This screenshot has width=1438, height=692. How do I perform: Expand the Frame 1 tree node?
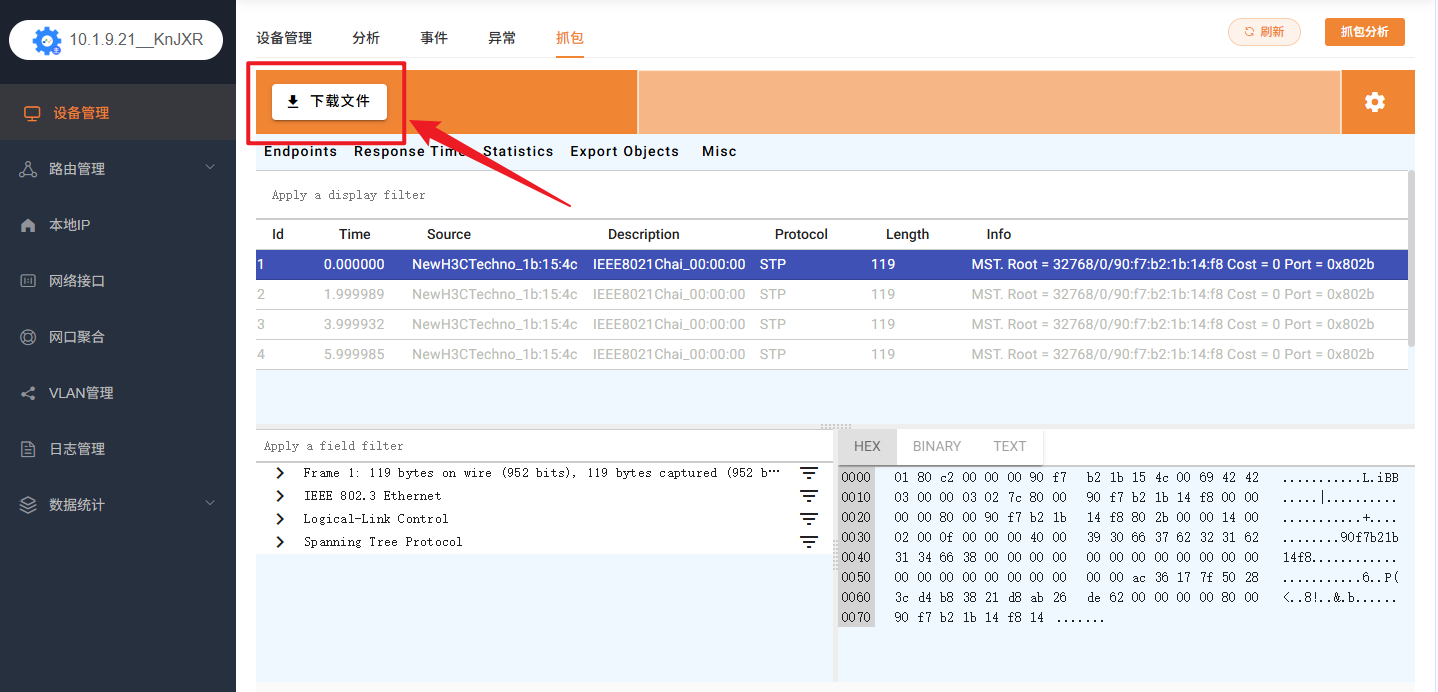280,473
